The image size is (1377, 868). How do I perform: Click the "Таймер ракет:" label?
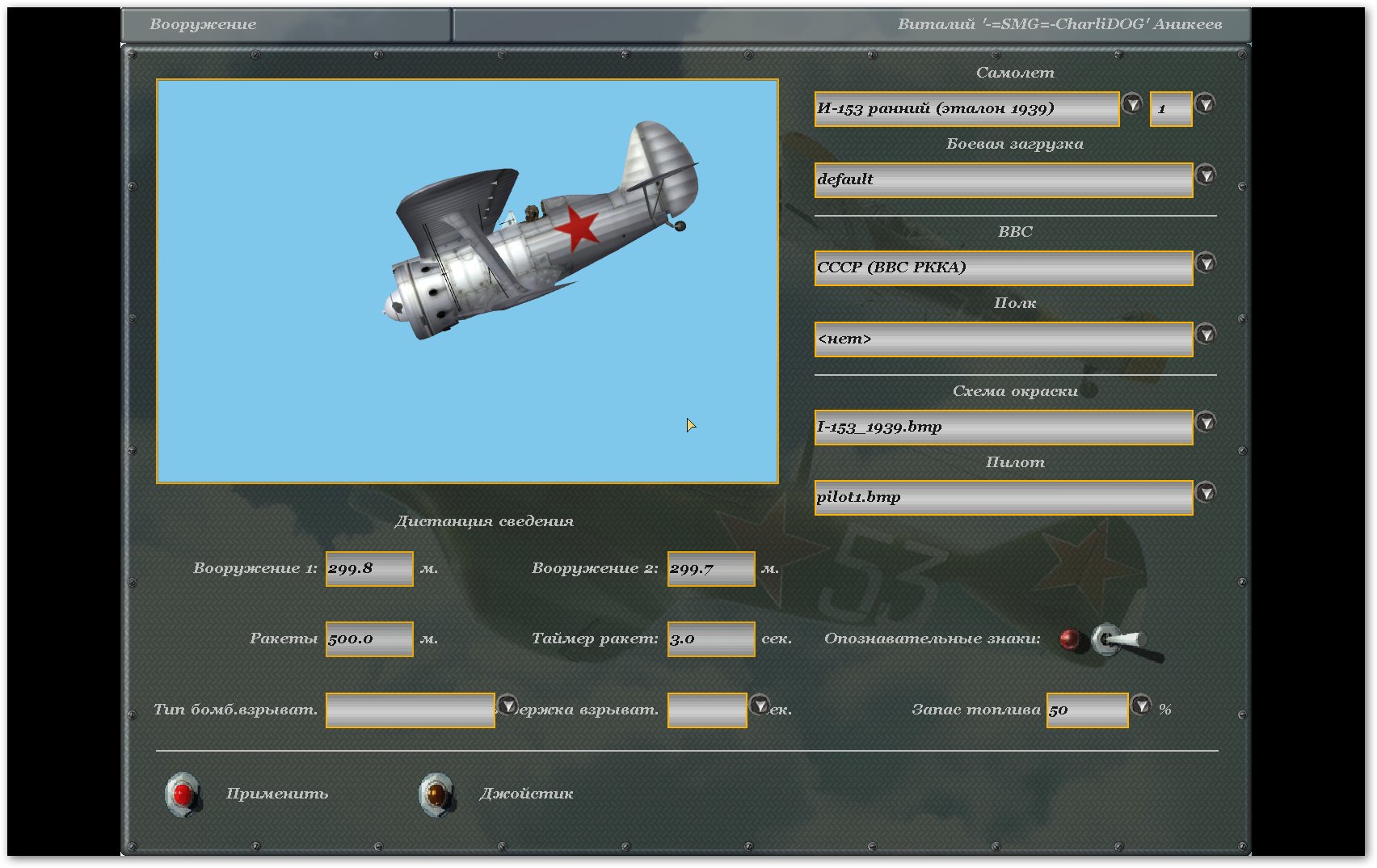(x=595, y=638)
